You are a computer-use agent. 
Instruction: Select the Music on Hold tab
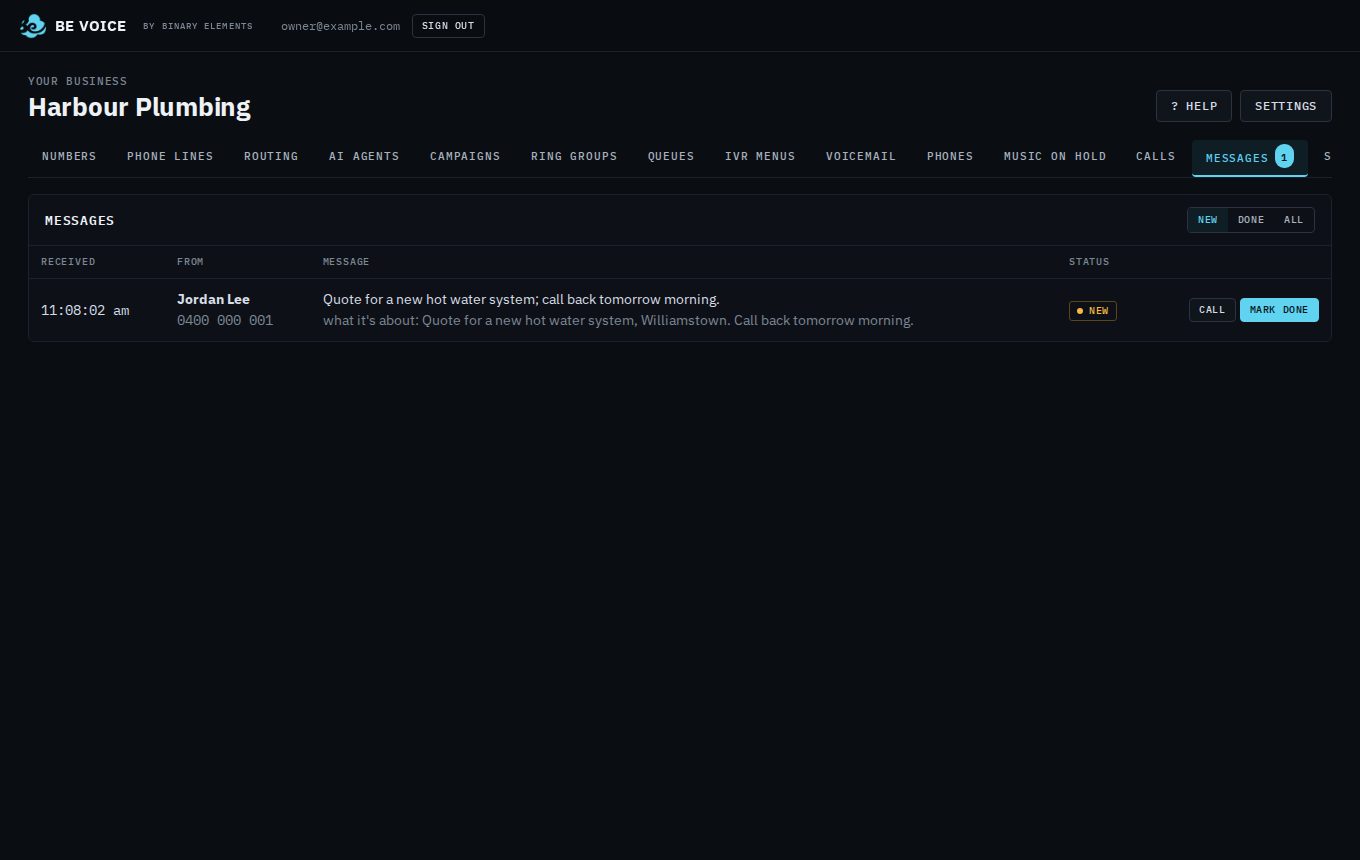pyautogui.click(x=1055, y=156)
